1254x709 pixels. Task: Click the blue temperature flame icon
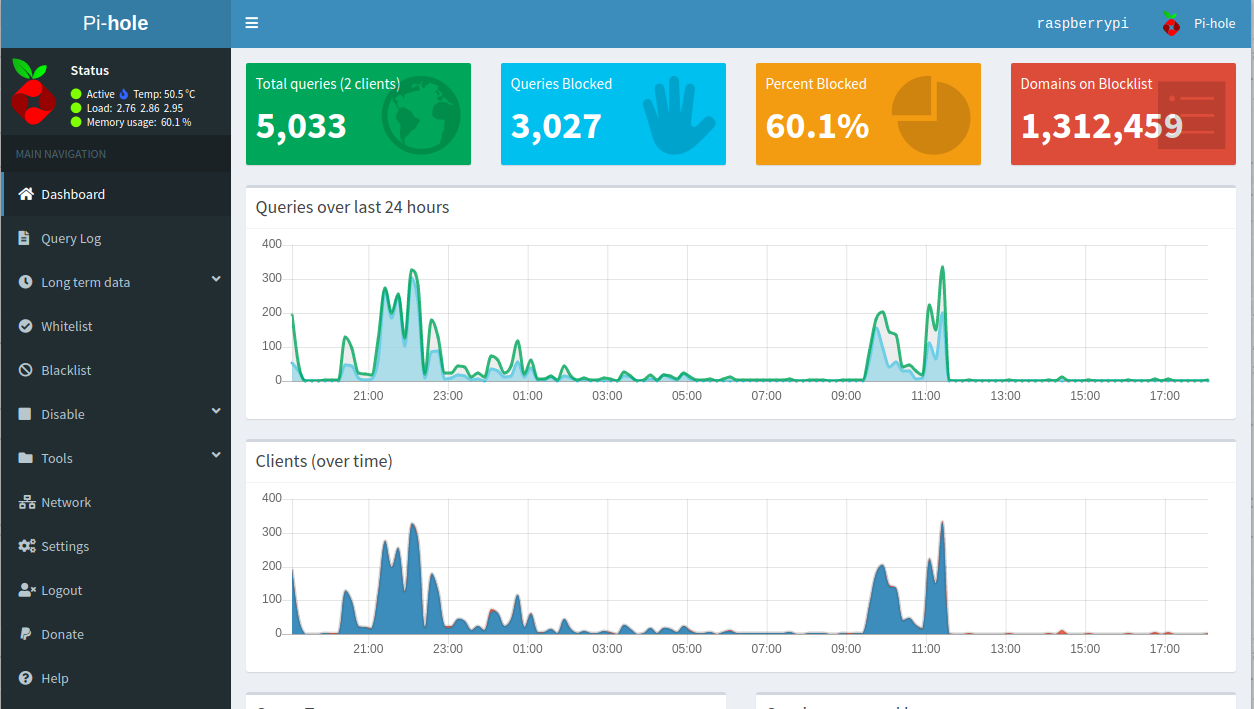point(124,94)
